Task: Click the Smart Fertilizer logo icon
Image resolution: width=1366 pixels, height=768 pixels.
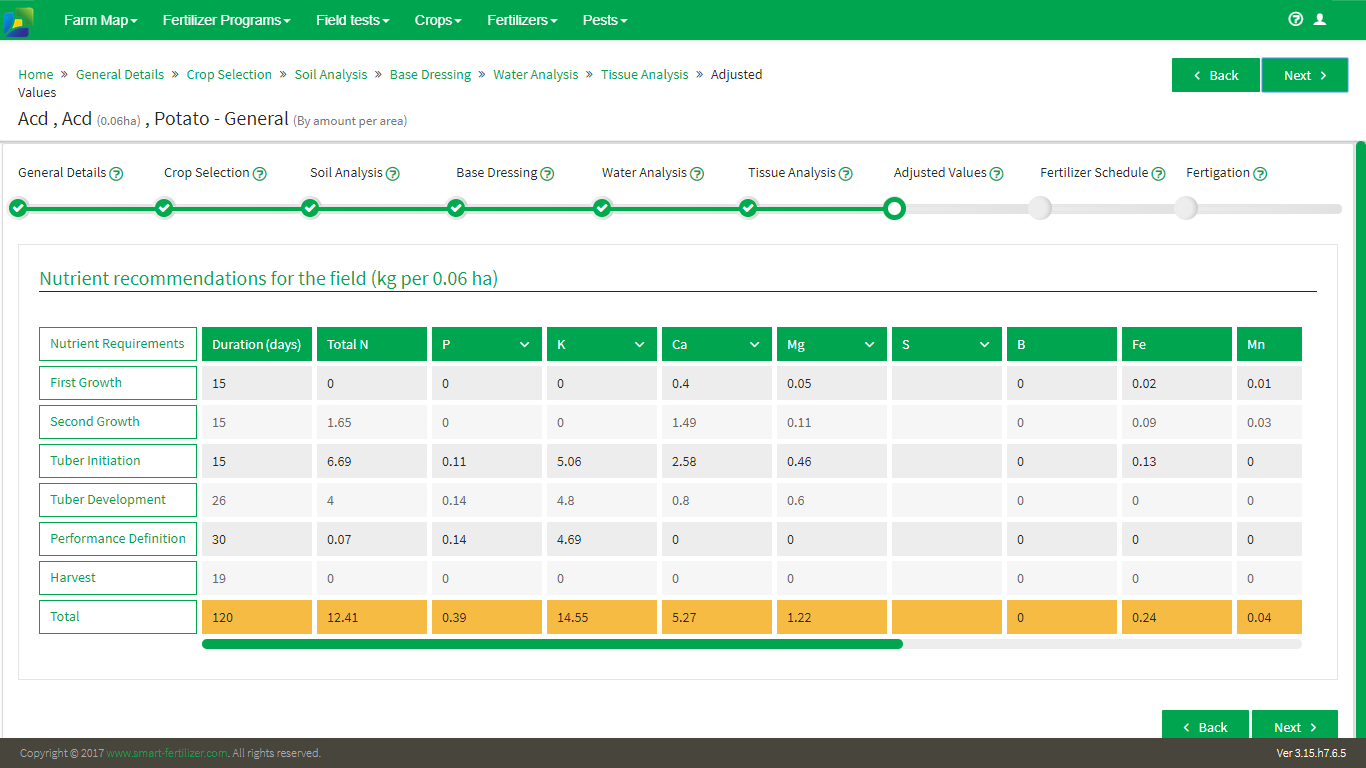Action: coord(18,21)
